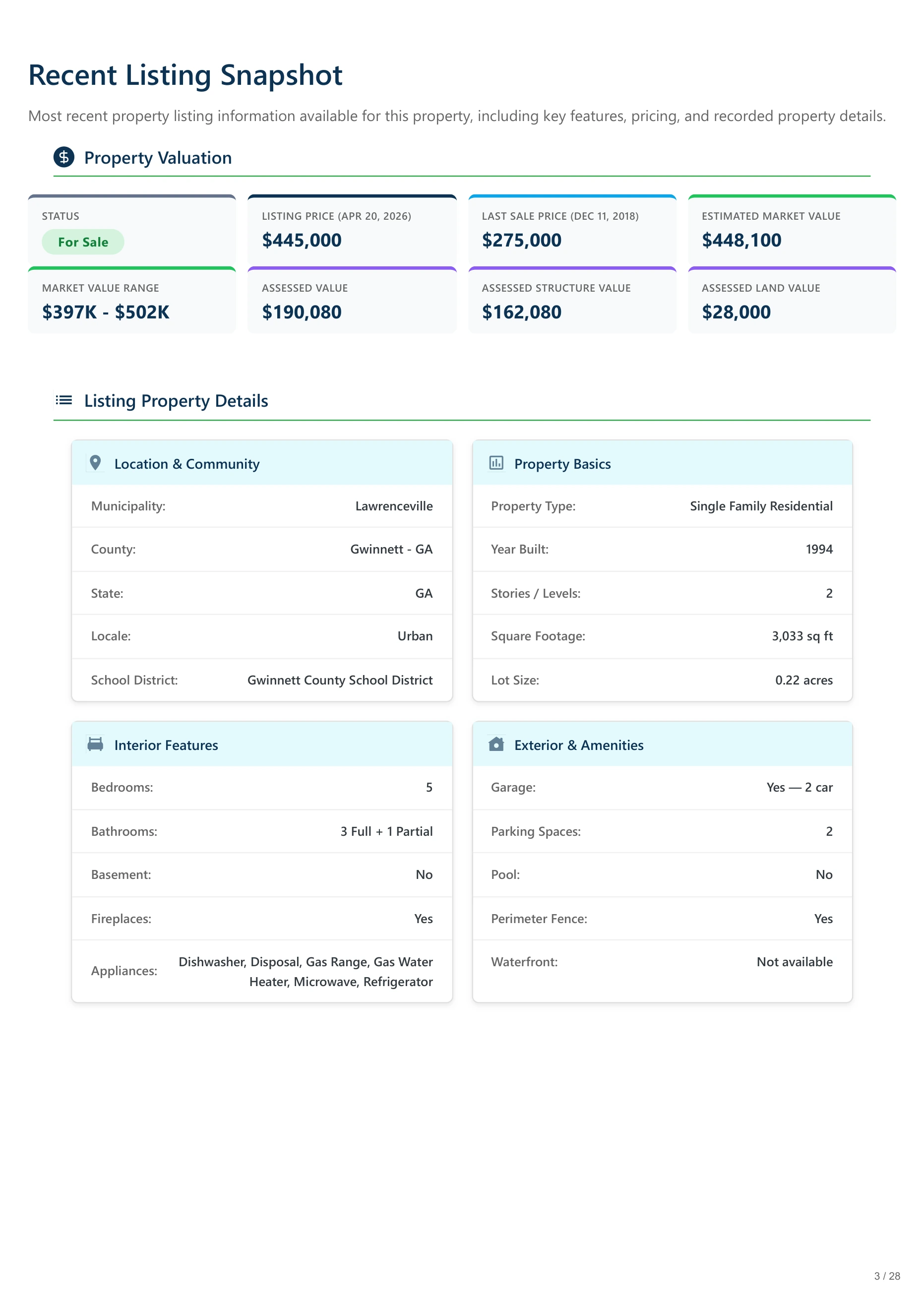Viewport: 924px width, 1305px height.
Task: Click the listing price $445,000
Action: coord(302,240)
